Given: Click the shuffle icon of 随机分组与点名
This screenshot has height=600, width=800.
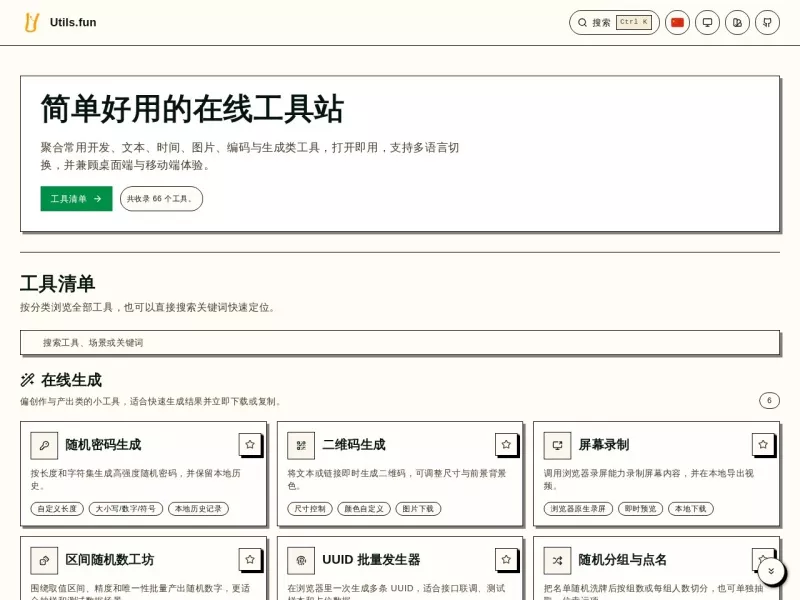Looking at the screenshot, I should pyautogui.click(x=558, y=561).
